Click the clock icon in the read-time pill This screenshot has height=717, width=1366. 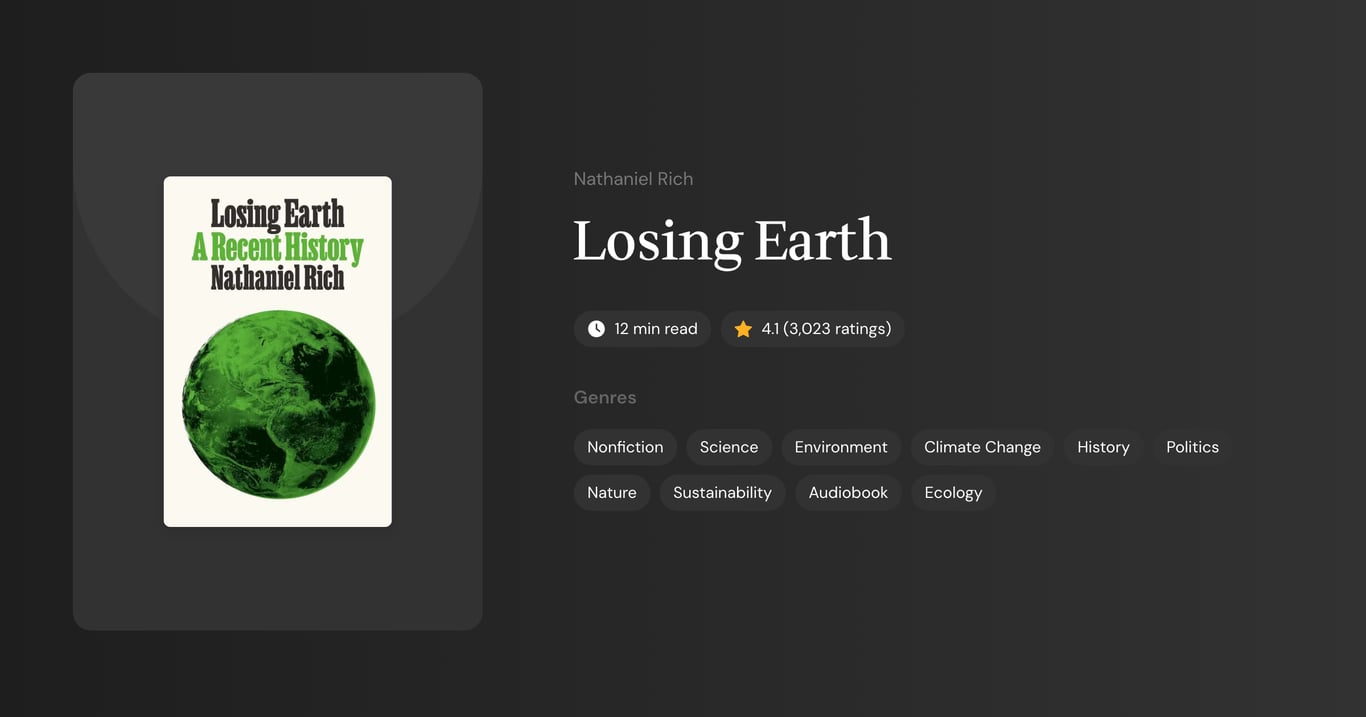[x=596, y=328]
